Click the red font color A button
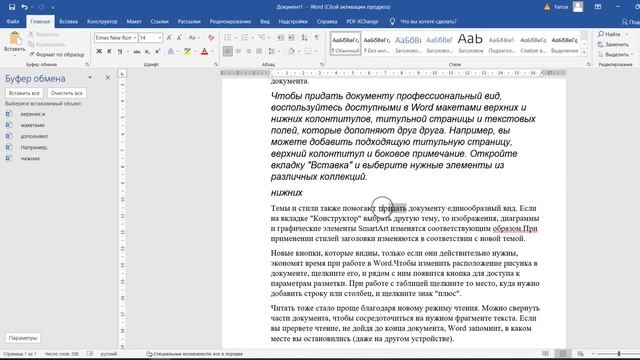 [x=204, y=51]
